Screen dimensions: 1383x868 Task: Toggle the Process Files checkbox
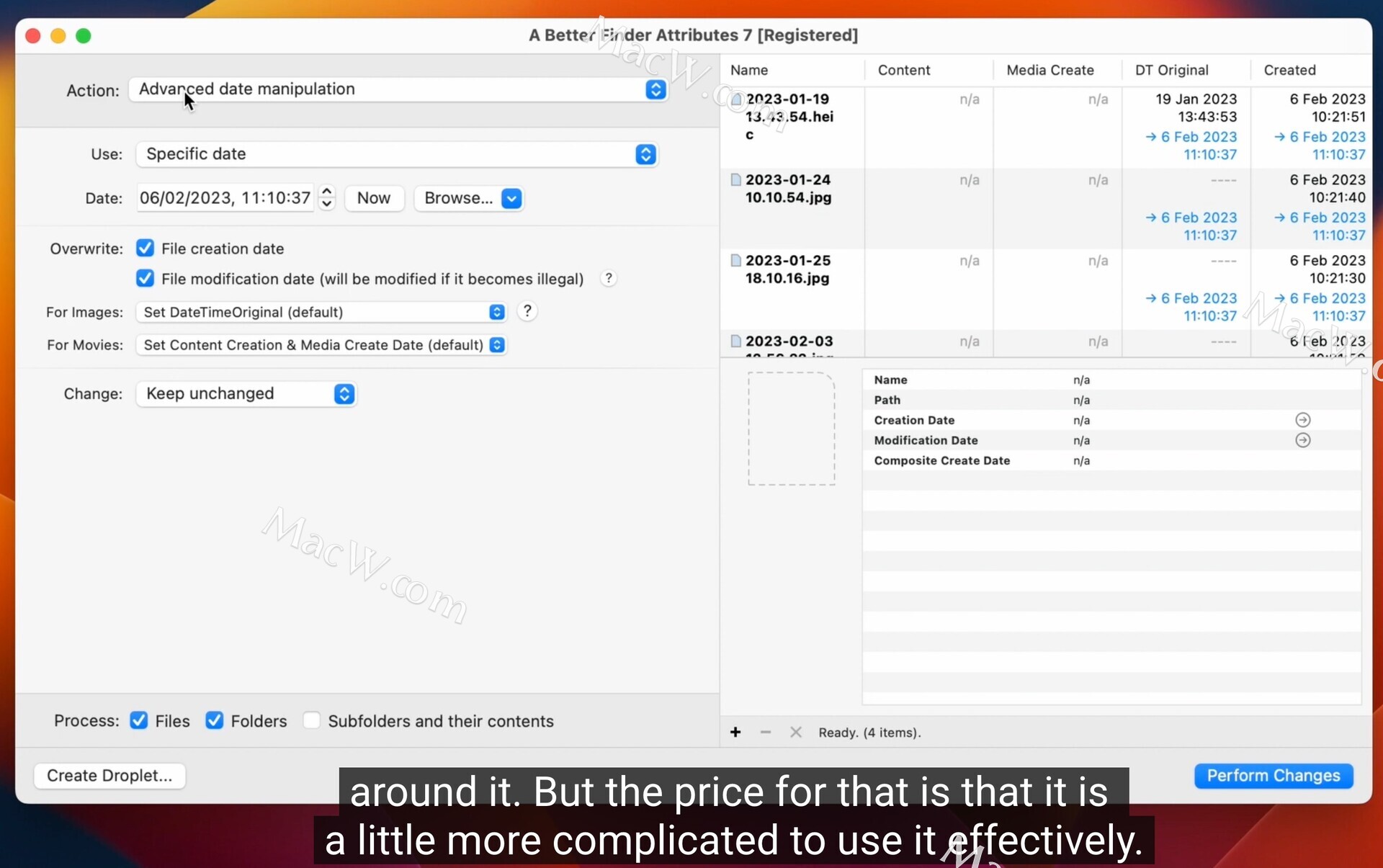pyautogui.click(x=139, y=720)
